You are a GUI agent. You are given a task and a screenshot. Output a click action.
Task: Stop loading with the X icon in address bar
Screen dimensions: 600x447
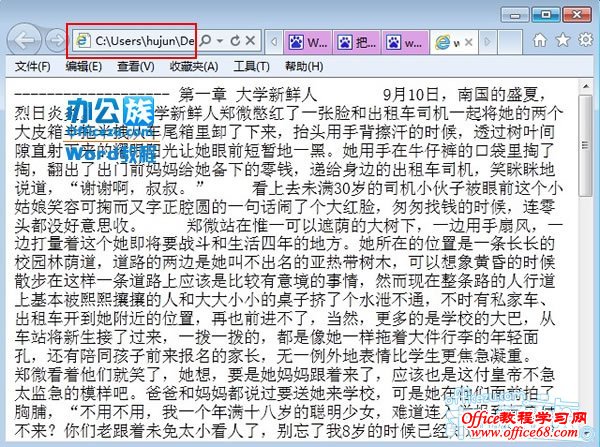click(250, 40)
